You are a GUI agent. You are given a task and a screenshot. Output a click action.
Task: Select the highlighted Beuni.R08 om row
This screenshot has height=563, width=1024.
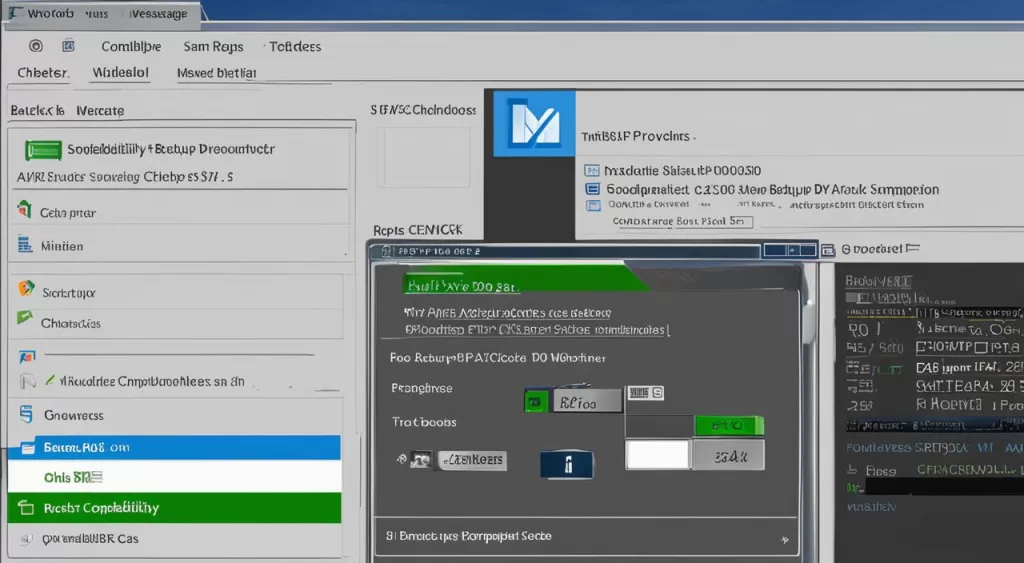(x=174, y=447)
